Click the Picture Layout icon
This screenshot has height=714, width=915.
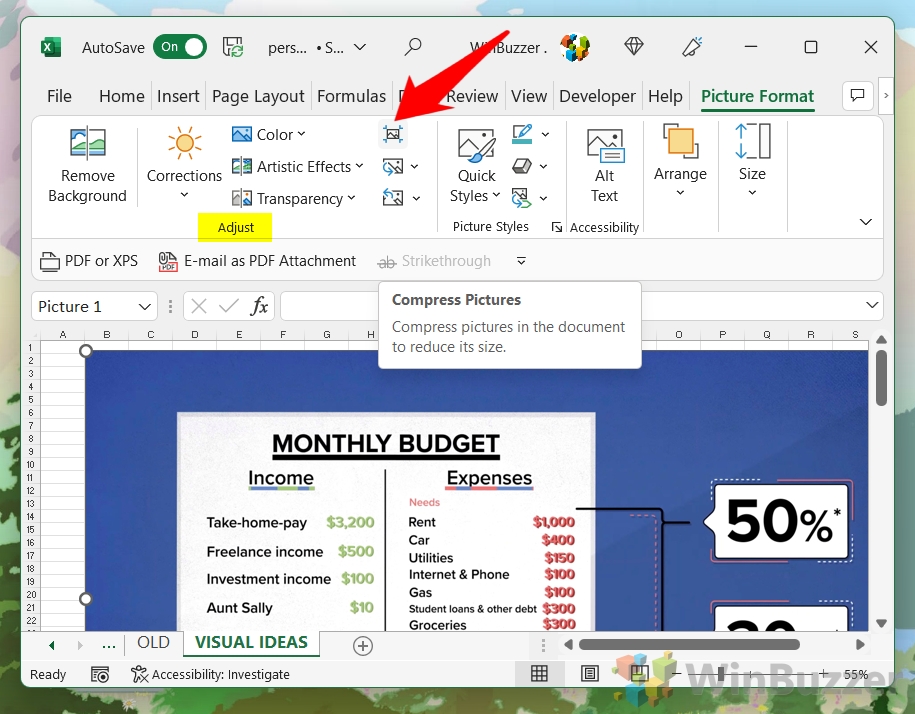tap(522, 198)
